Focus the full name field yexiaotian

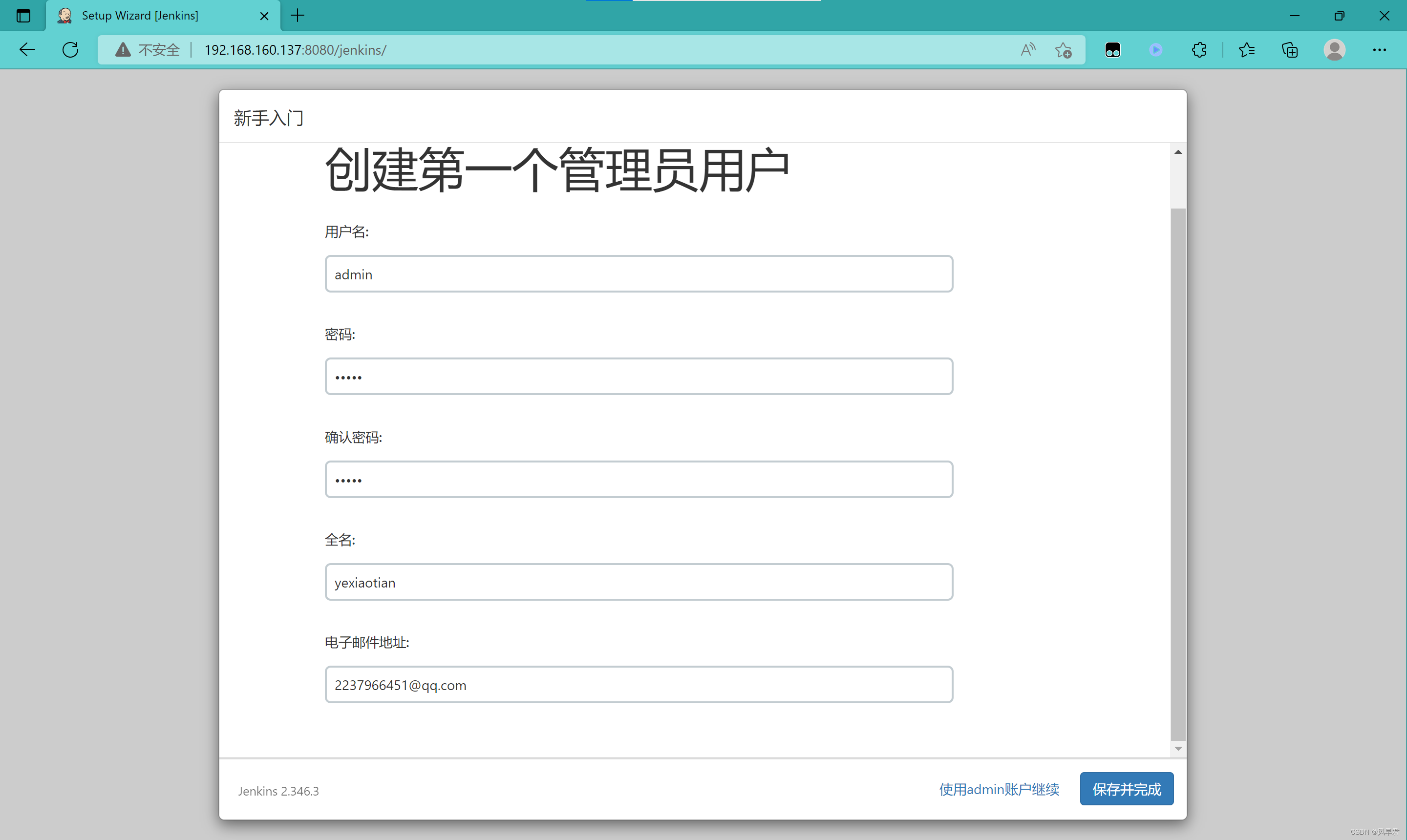(x=639, y=582)
